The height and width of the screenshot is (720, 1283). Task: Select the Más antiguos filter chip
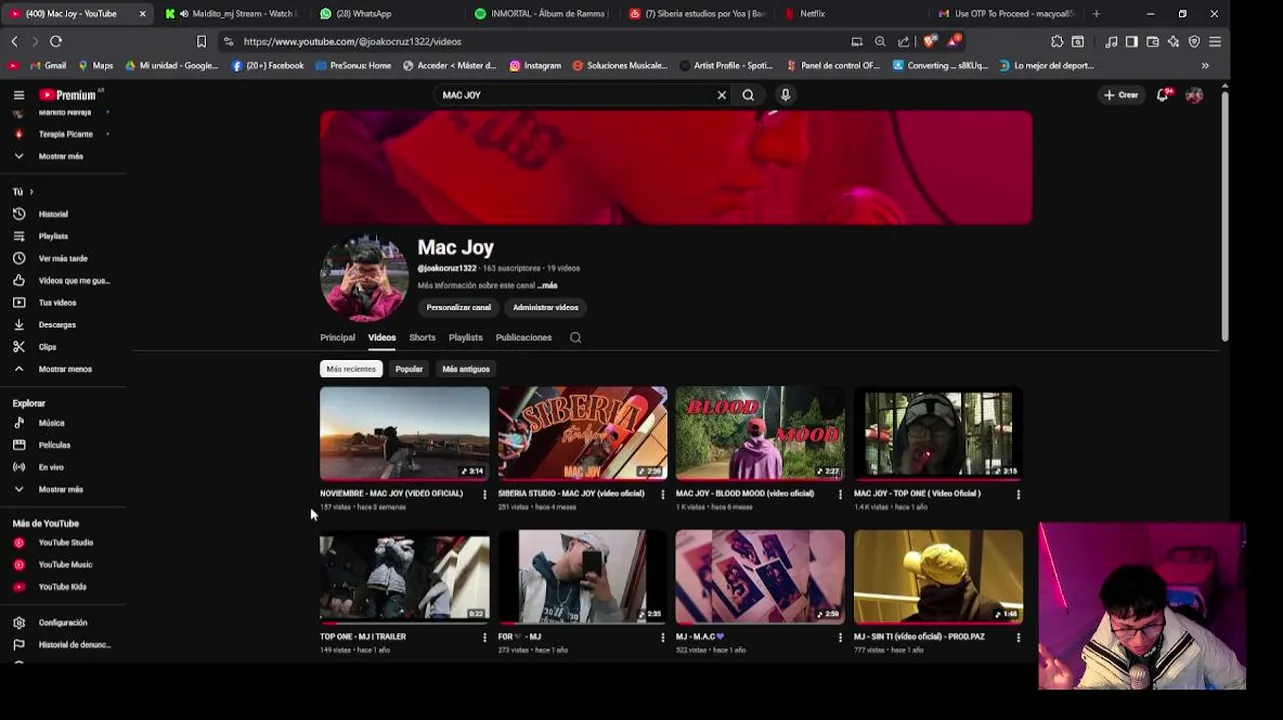(x=466, y=369)
